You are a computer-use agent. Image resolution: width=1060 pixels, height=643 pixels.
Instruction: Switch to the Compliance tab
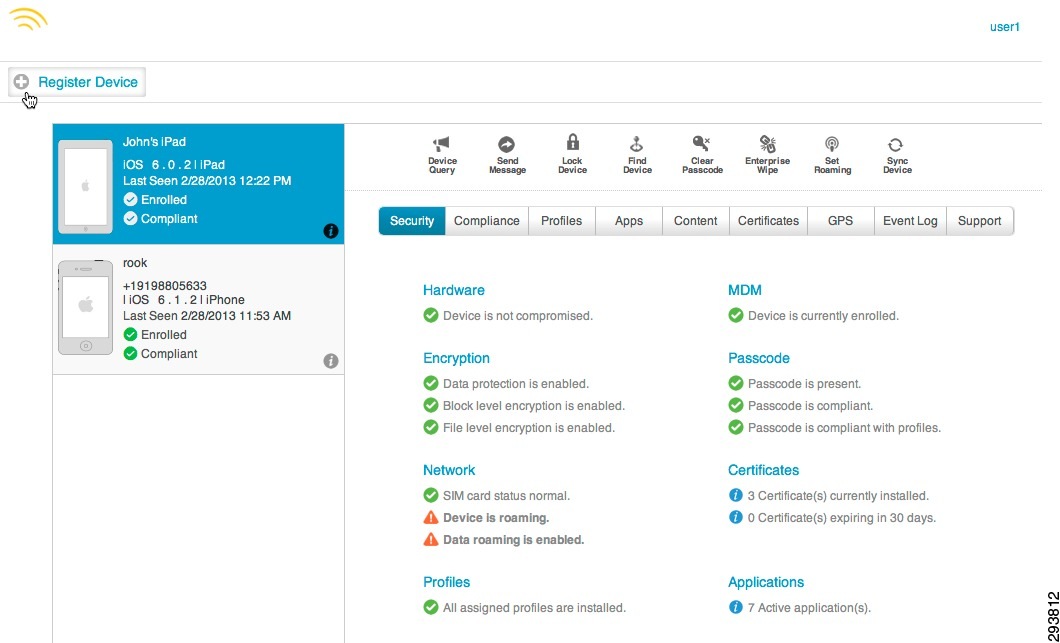click(x=486, y=221)
